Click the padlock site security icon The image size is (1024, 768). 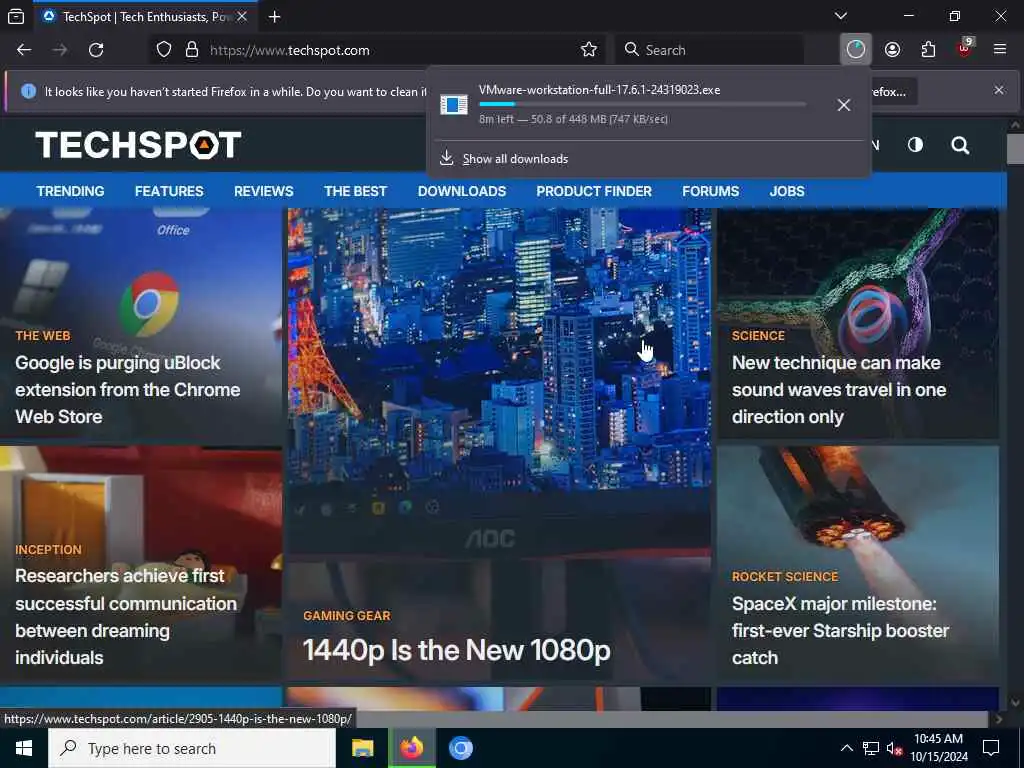[x=191, y=50]
